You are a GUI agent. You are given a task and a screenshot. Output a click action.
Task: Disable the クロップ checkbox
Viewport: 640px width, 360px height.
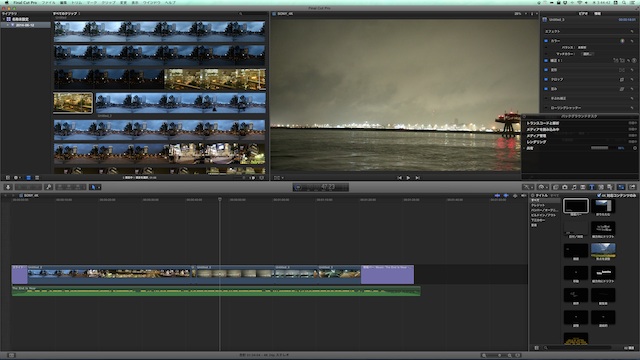546,79
